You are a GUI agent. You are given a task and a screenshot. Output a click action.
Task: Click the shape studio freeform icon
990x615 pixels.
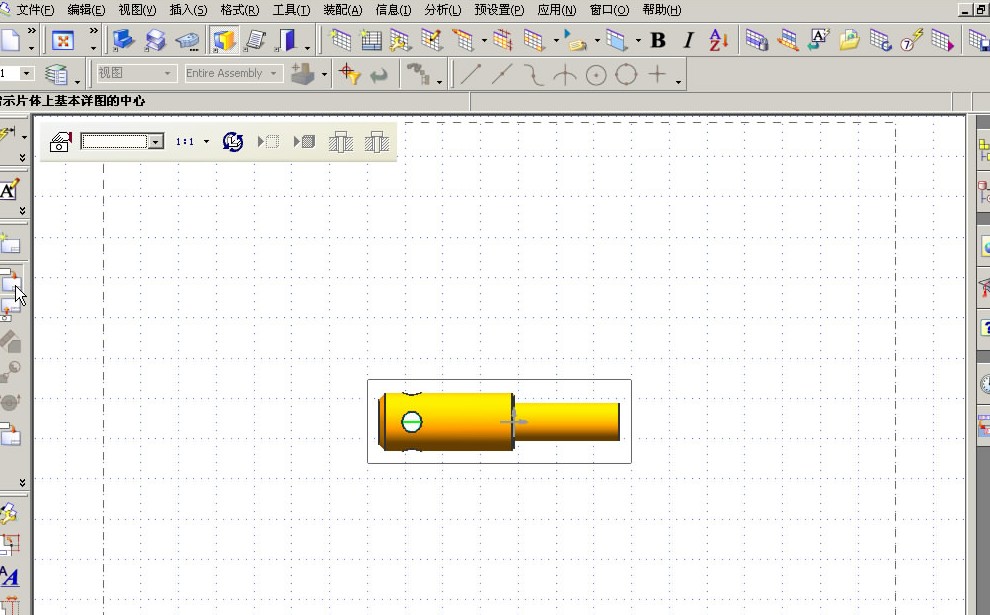[188, 41]
